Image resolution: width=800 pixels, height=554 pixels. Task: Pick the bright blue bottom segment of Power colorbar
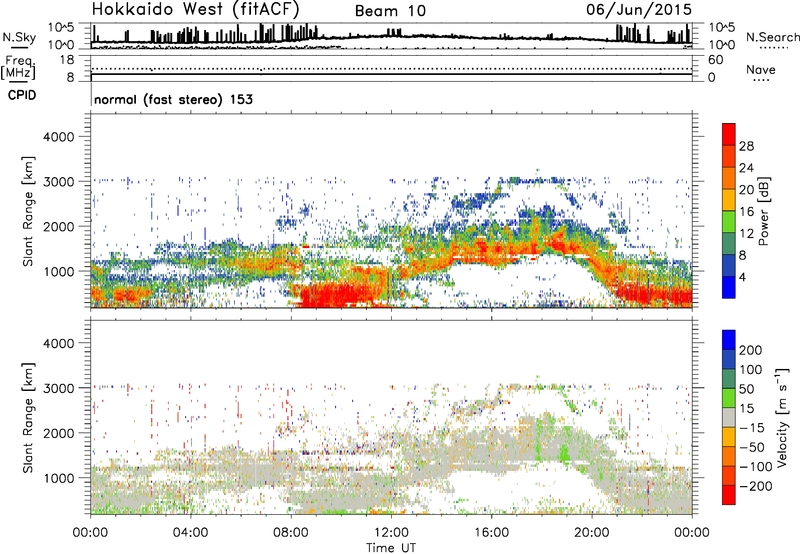coord(729,287)
